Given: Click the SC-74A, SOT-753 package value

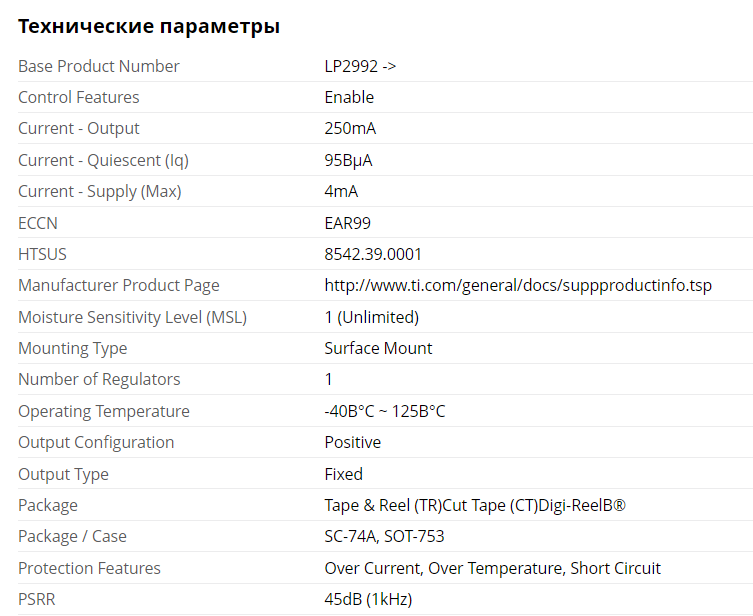Looking at the screenshot, I should pyautogui.click(x=384, y=537).
